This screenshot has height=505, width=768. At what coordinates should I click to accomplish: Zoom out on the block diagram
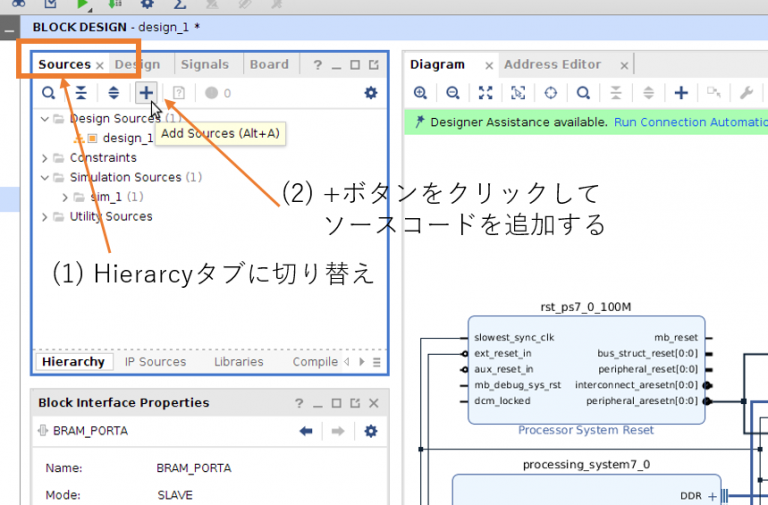point(453,93)
